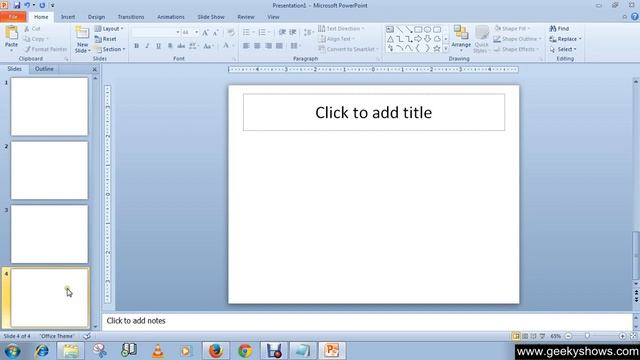Viewport: 640px width, 360px height.
Task: Select the Oval shape in gallery
Action: [x=427, y=29]
